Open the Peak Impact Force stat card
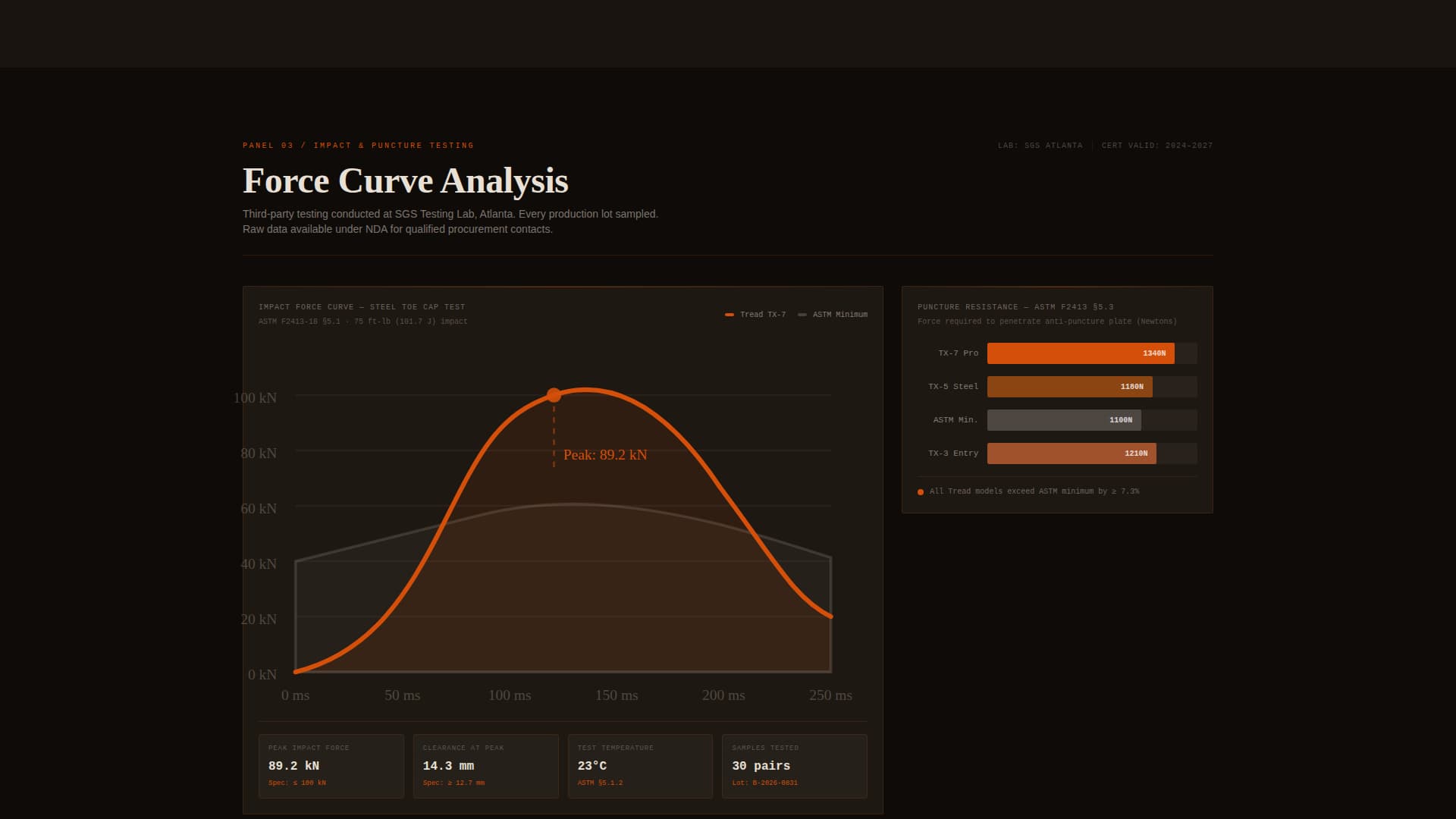 pyautogui.click(x=331, y=766)
